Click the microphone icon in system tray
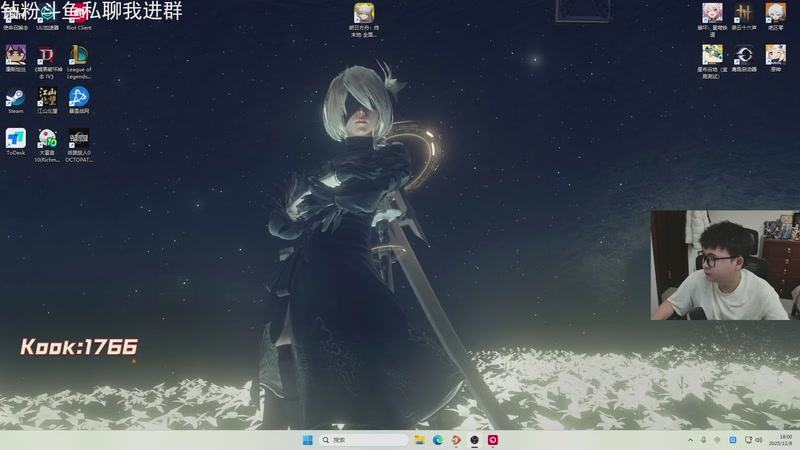The width and height of the screenshot is (800, 450). point(704,440)
